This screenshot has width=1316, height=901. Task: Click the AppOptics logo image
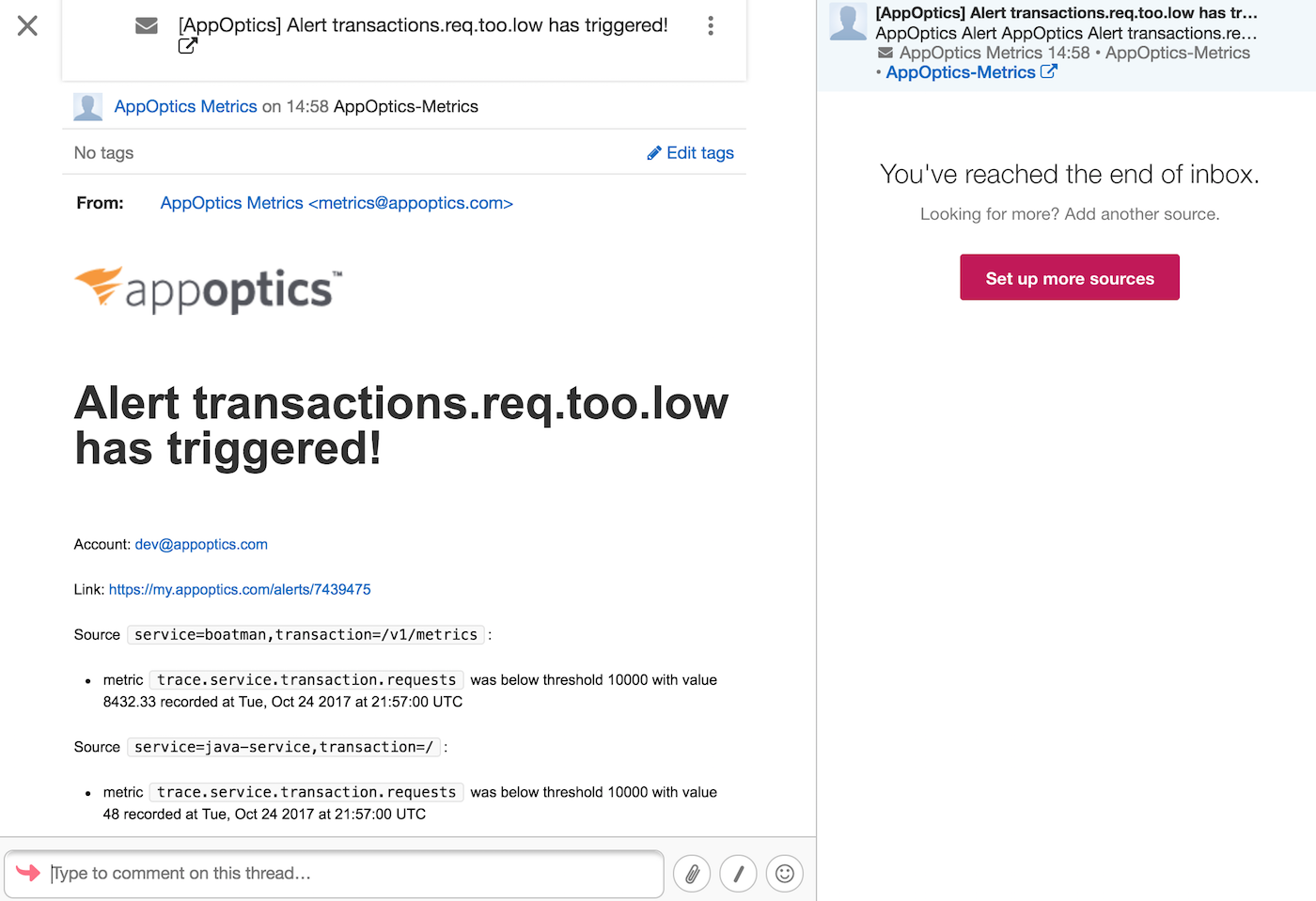[x=209, y=289]
